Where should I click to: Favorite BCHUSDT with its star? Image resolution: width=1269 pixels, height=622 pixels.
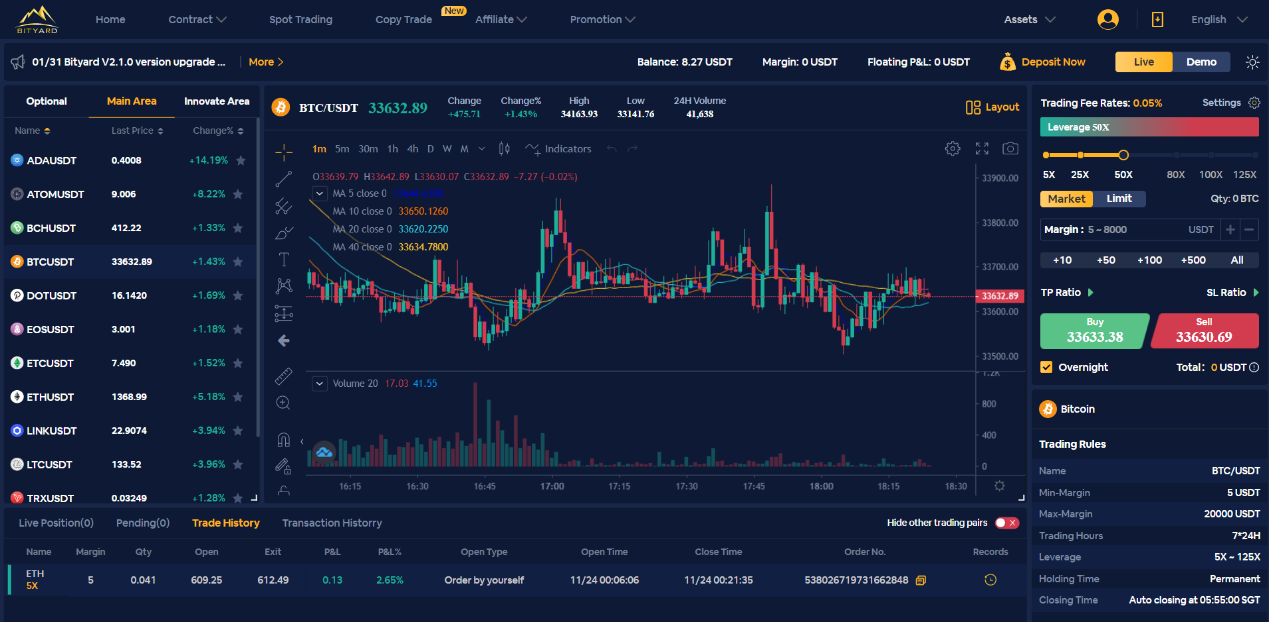coord(240,228)
